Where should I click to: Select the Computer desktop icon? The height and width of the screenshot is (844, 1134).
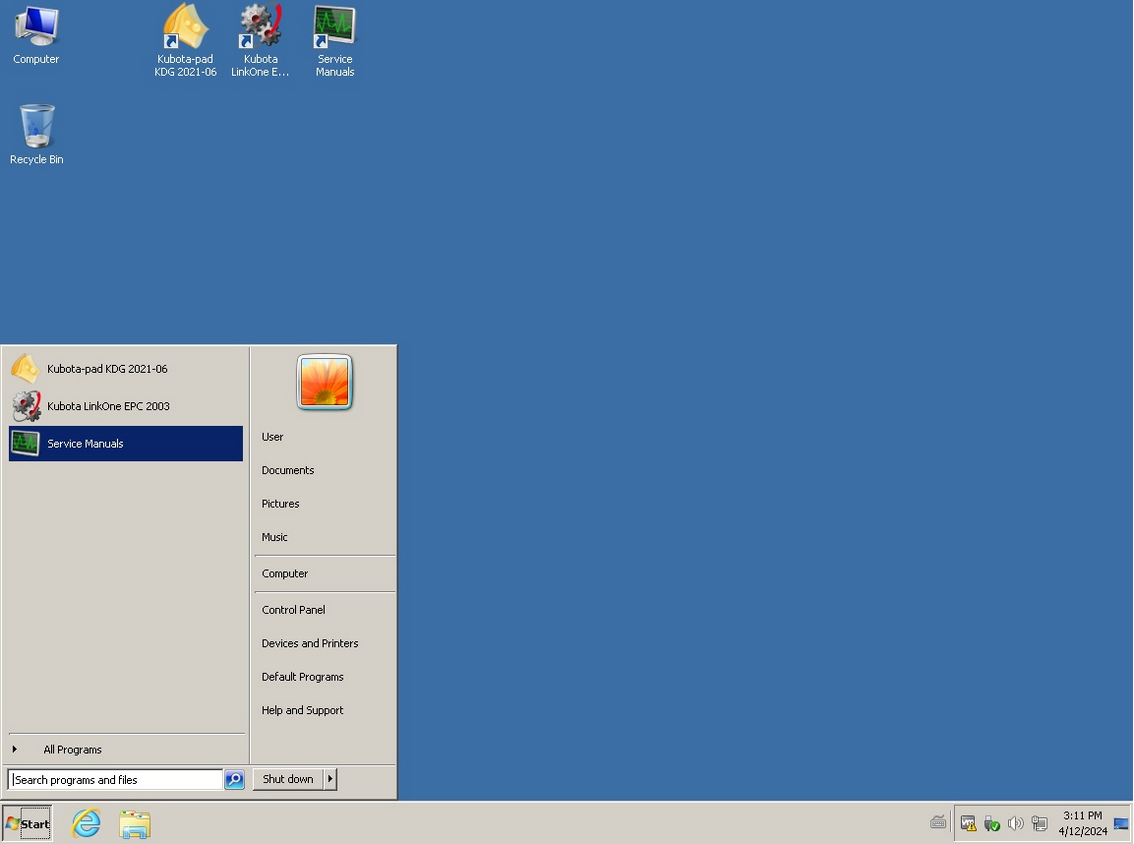coord(35,35)
